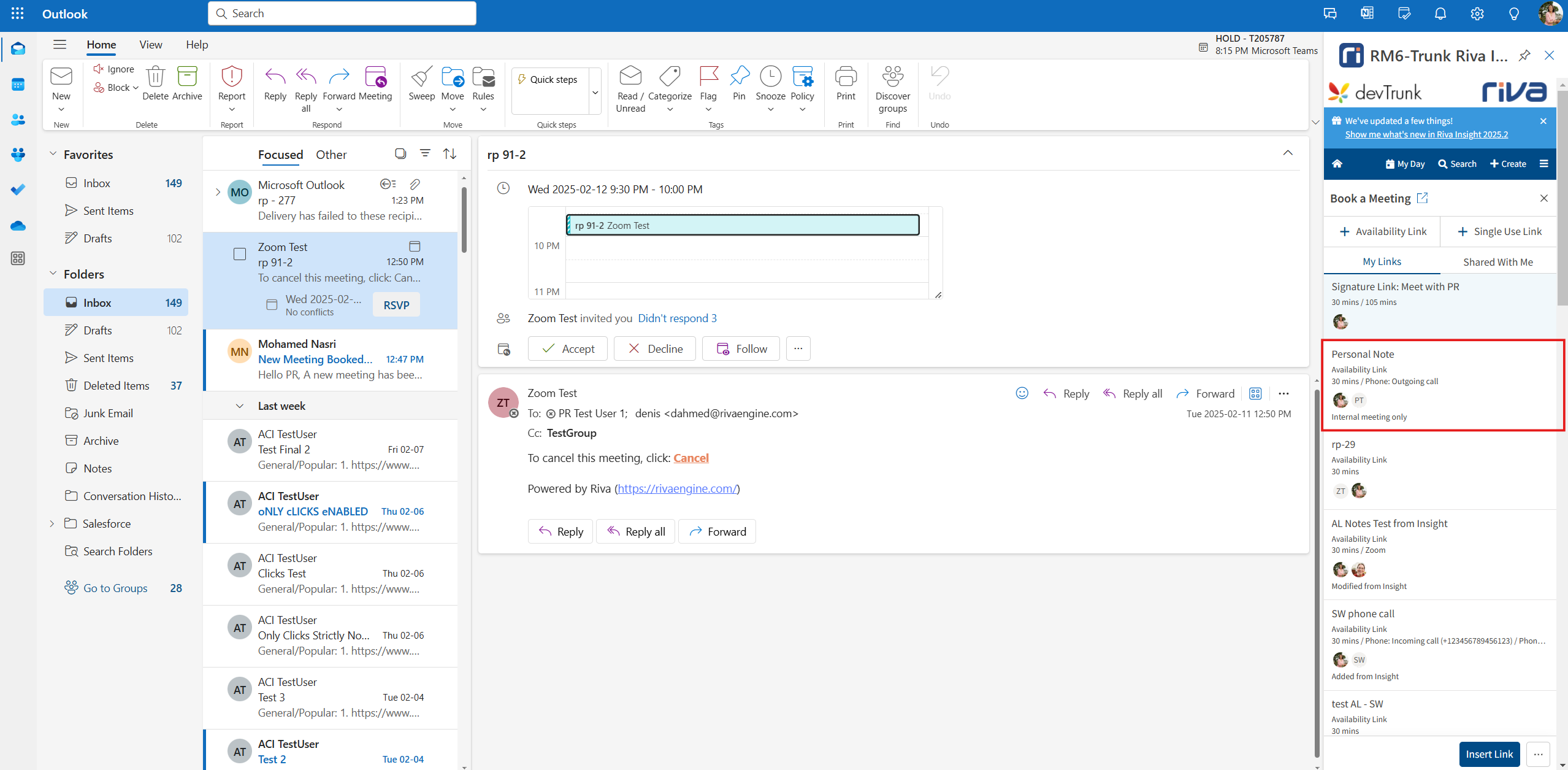Screen dimensions: 1568x770
Task: Open the Snooze clock icon
Action: pyautogui.click(x=770, y=77)
